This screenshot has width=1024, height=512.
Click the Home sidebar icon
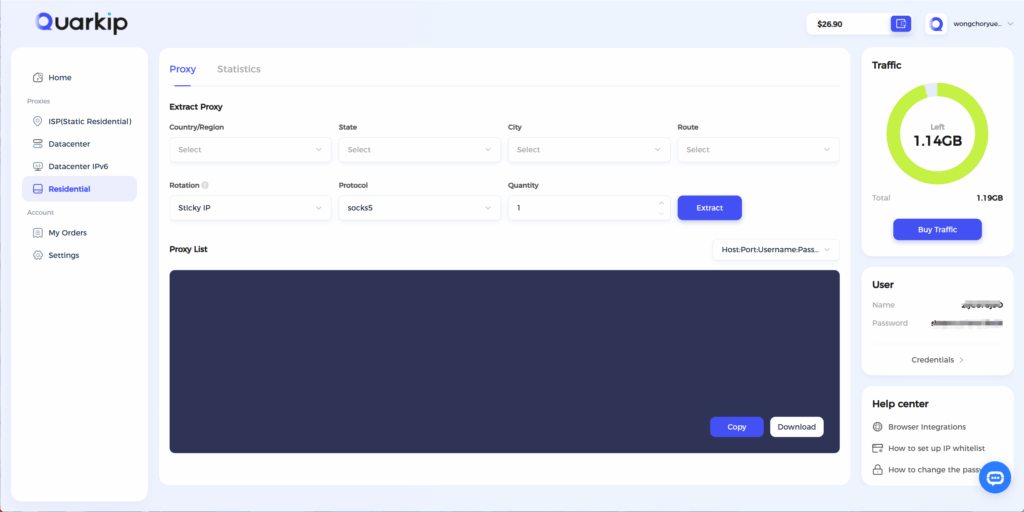tap(38, 77)
